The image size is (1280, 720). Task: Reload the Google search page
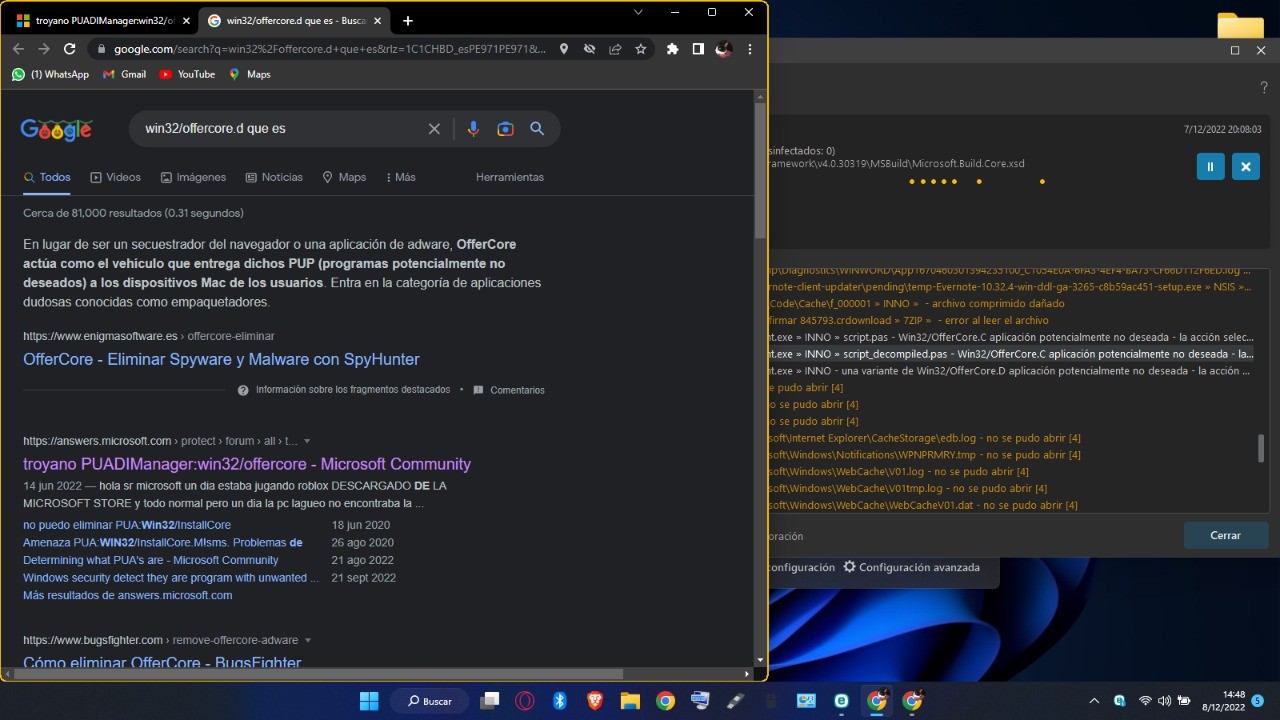(x=70, y=49)
